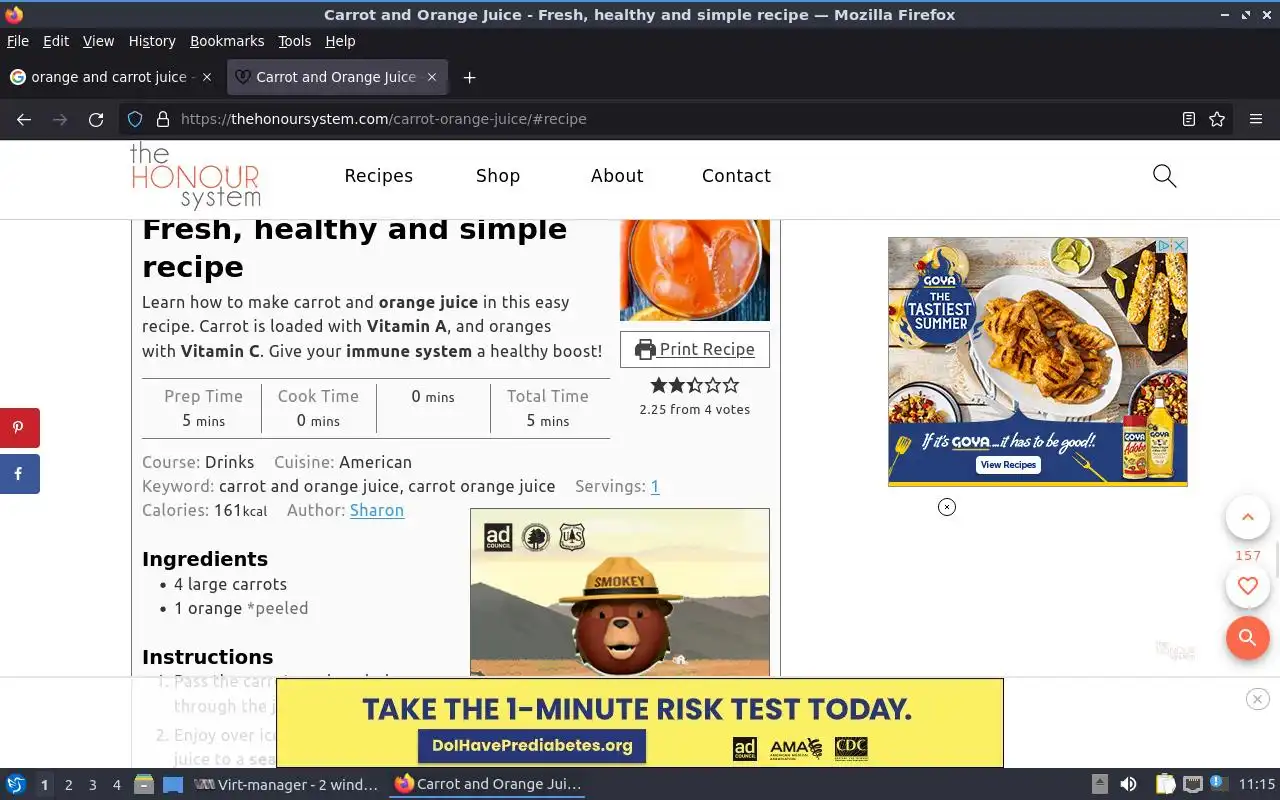Image resolution: width=1280 pixels, height=800 pixels.
Task: Click the clock showing 11:15
Action: click(1257, 785)
